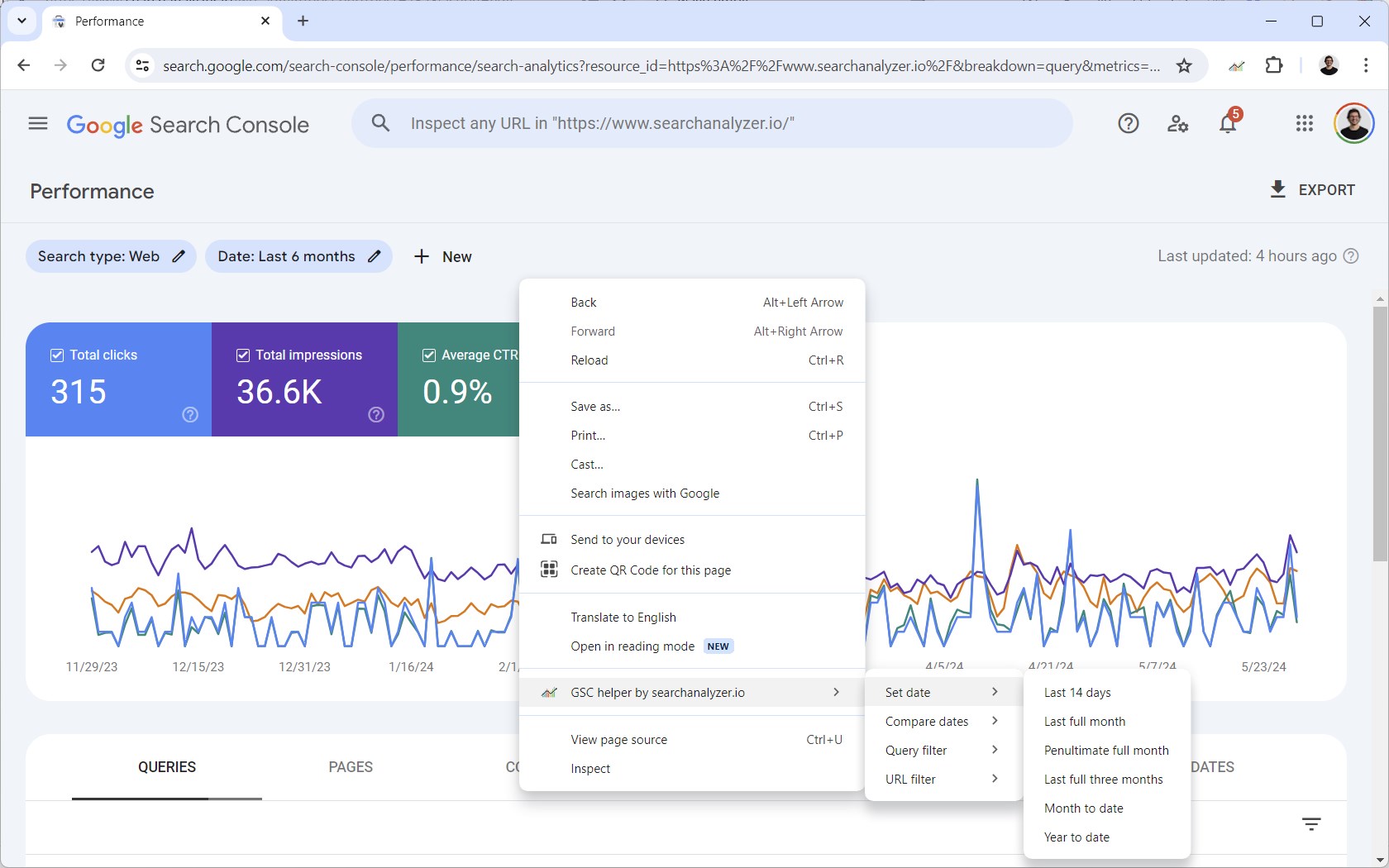1389x868 pixels.
Task: Open the Search Console help icon
Action: 1128,123
